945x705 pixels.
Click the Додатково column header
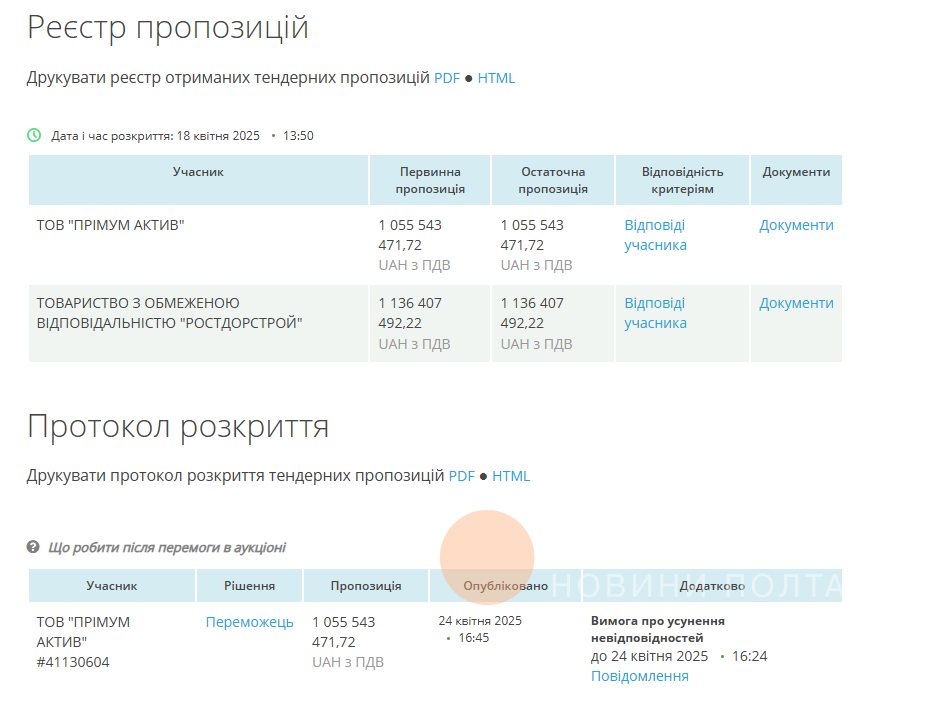(x=712, y=586)
